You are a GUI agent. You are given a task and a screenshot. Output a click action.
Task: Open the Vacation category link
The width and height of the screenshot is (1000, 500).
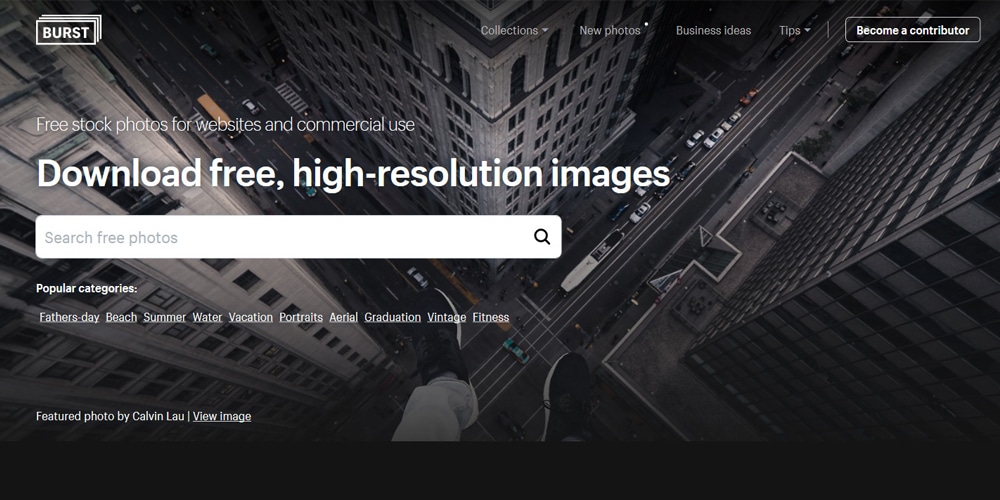pos(251,317)
